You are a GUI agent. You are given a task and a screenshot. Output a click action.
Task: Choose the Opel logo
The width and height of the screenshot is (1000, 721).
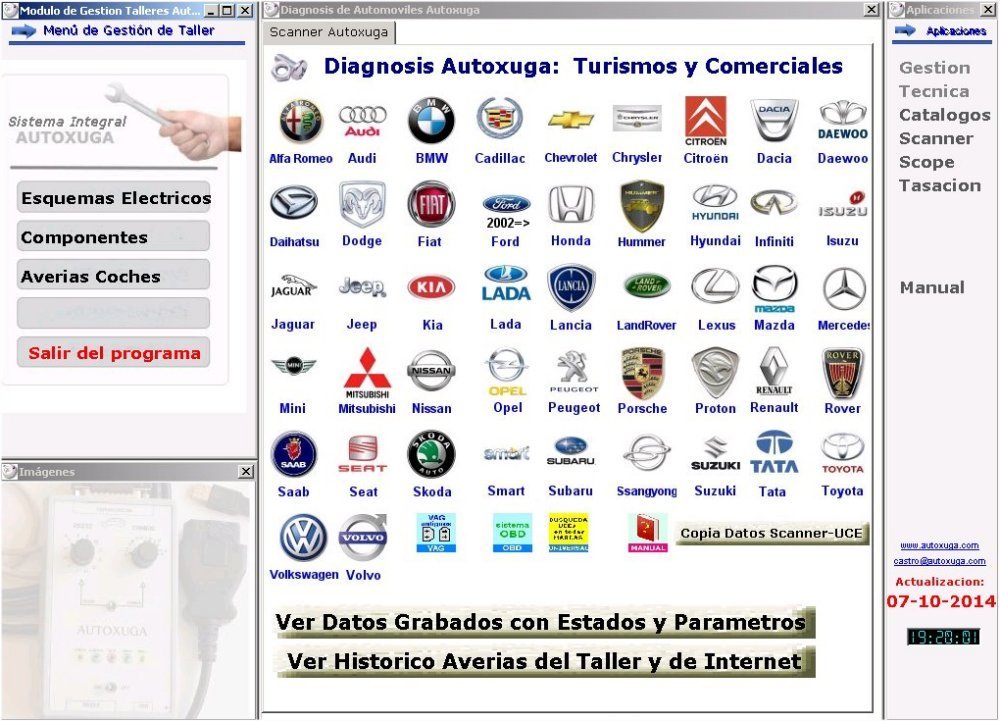coord(507,372)
